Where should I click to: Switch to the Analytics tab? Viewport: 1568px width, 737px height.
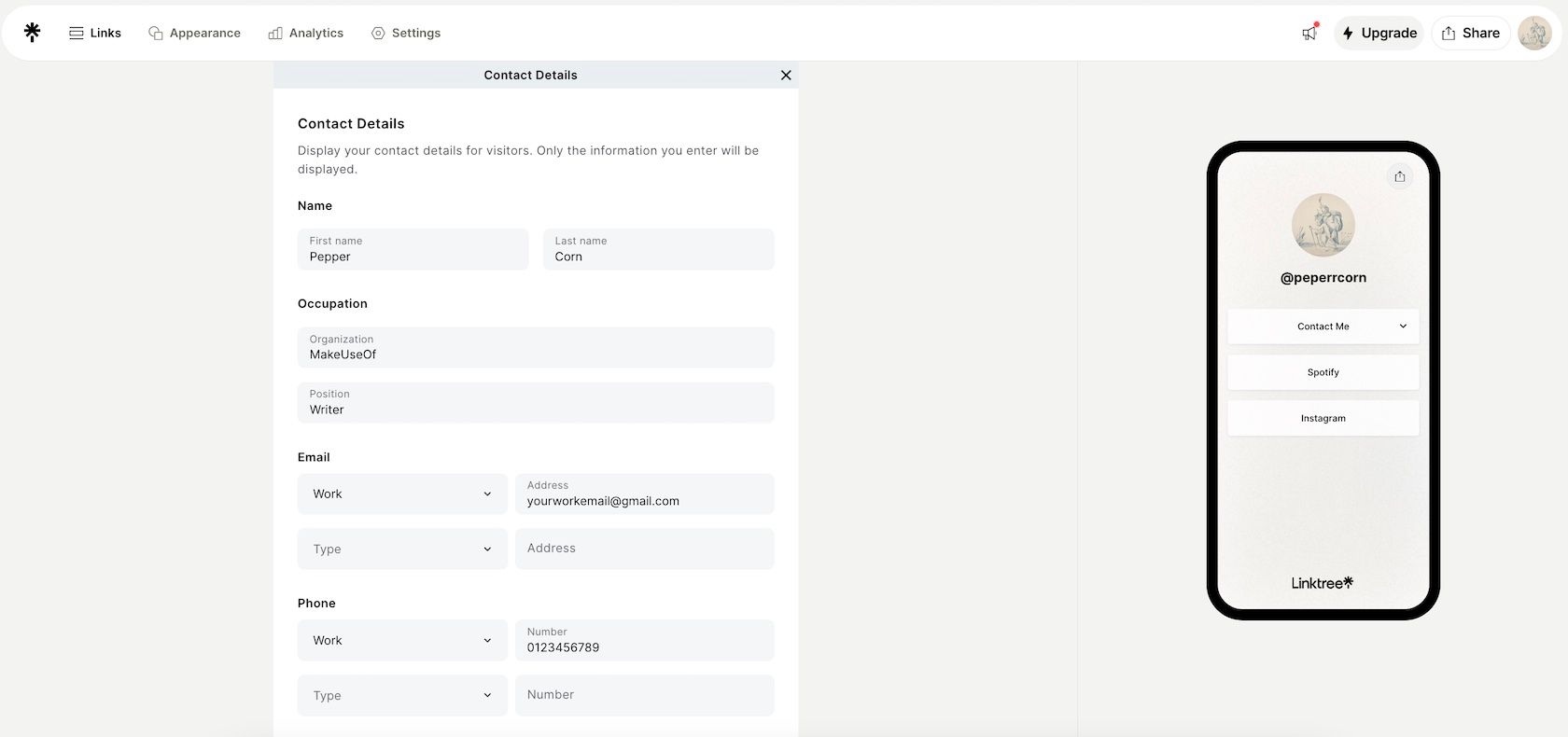click(x=306, y=33)
